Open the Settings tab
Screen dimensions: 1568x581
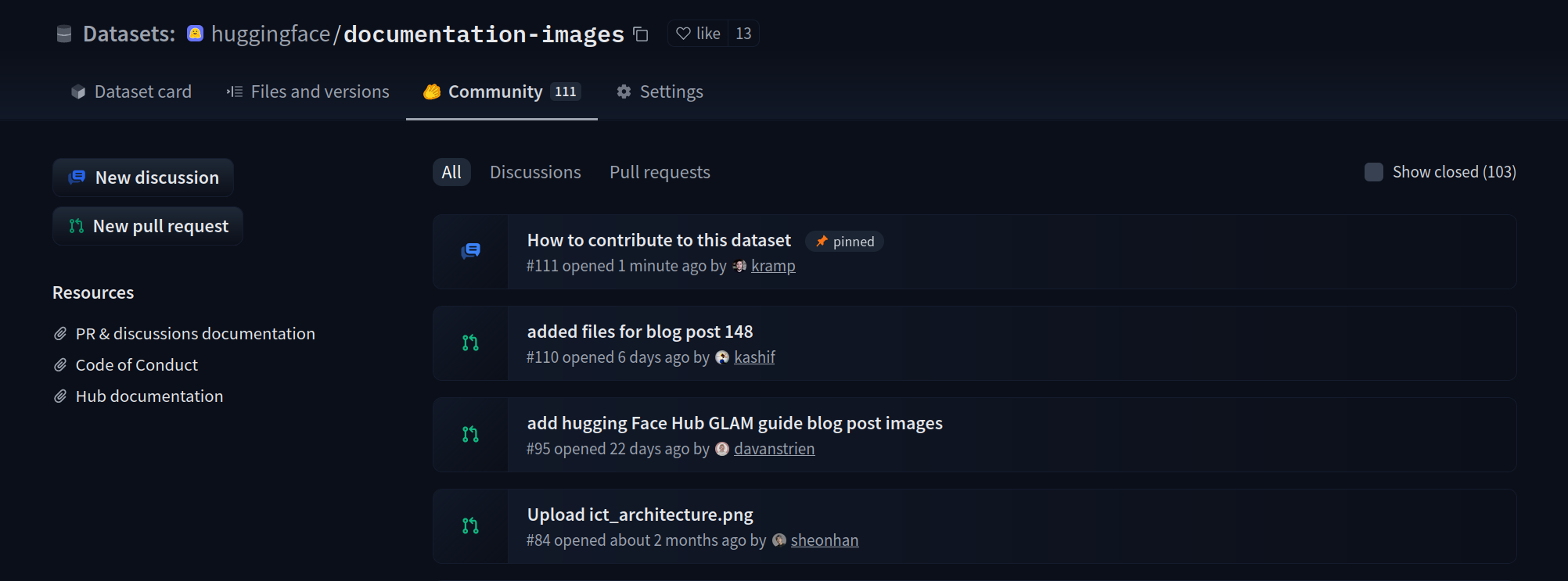click(x=660, y=91)
